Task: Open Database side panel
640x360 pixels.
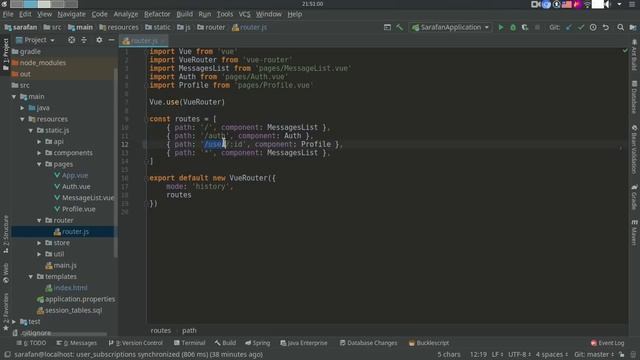Action: click(x=634, y=97)
